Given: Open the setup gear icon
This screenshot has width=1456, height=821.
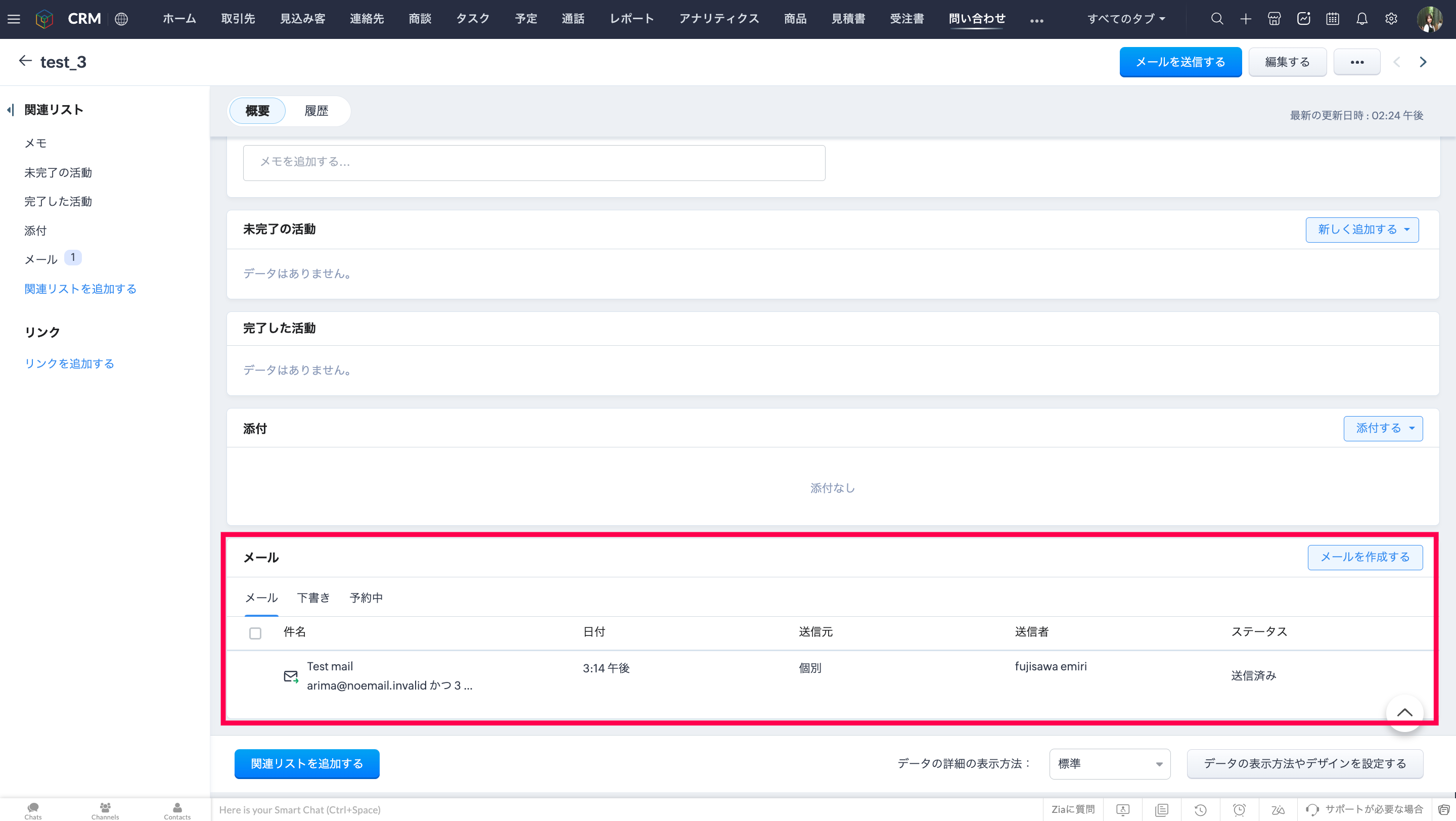Looking at the screenshot, I should tap(1391, 19).
